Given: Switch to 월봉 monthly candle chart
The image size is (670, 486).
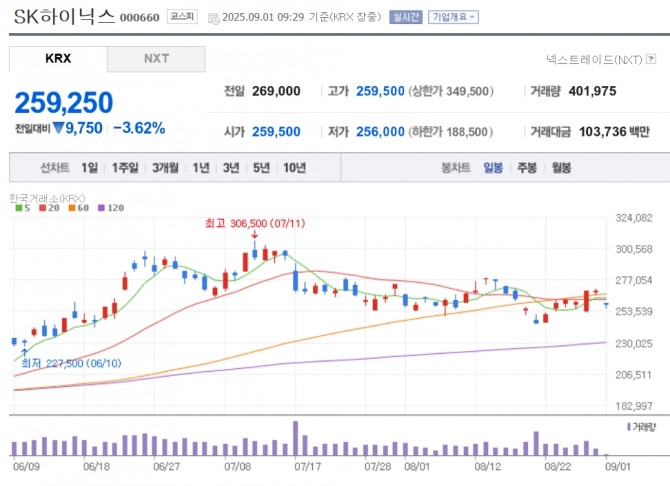Looking at the screenshot, I should 560,168.
